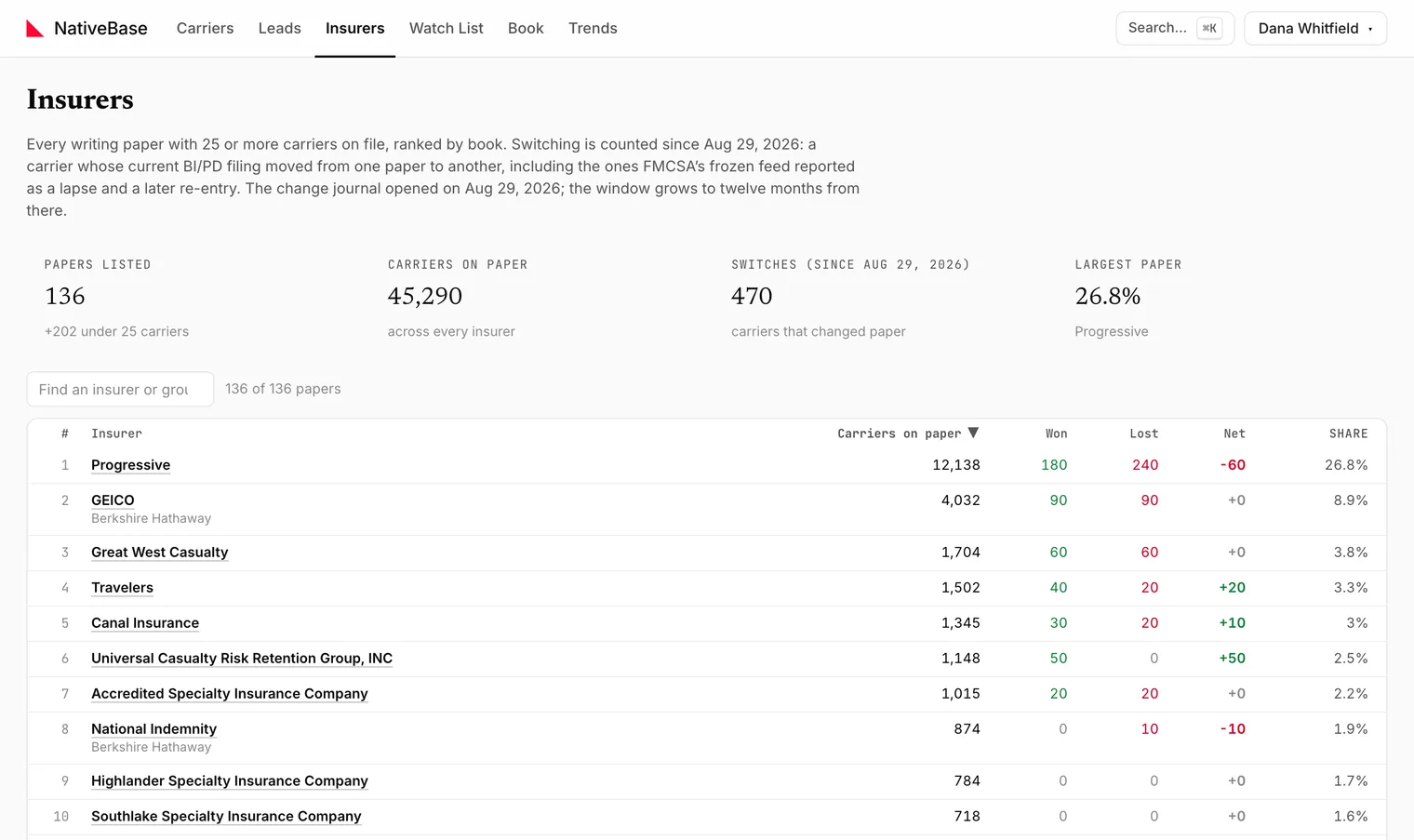Click the NativeBase brand name
The width and height of the screenshot is (1414, 840).
point(100,29)
